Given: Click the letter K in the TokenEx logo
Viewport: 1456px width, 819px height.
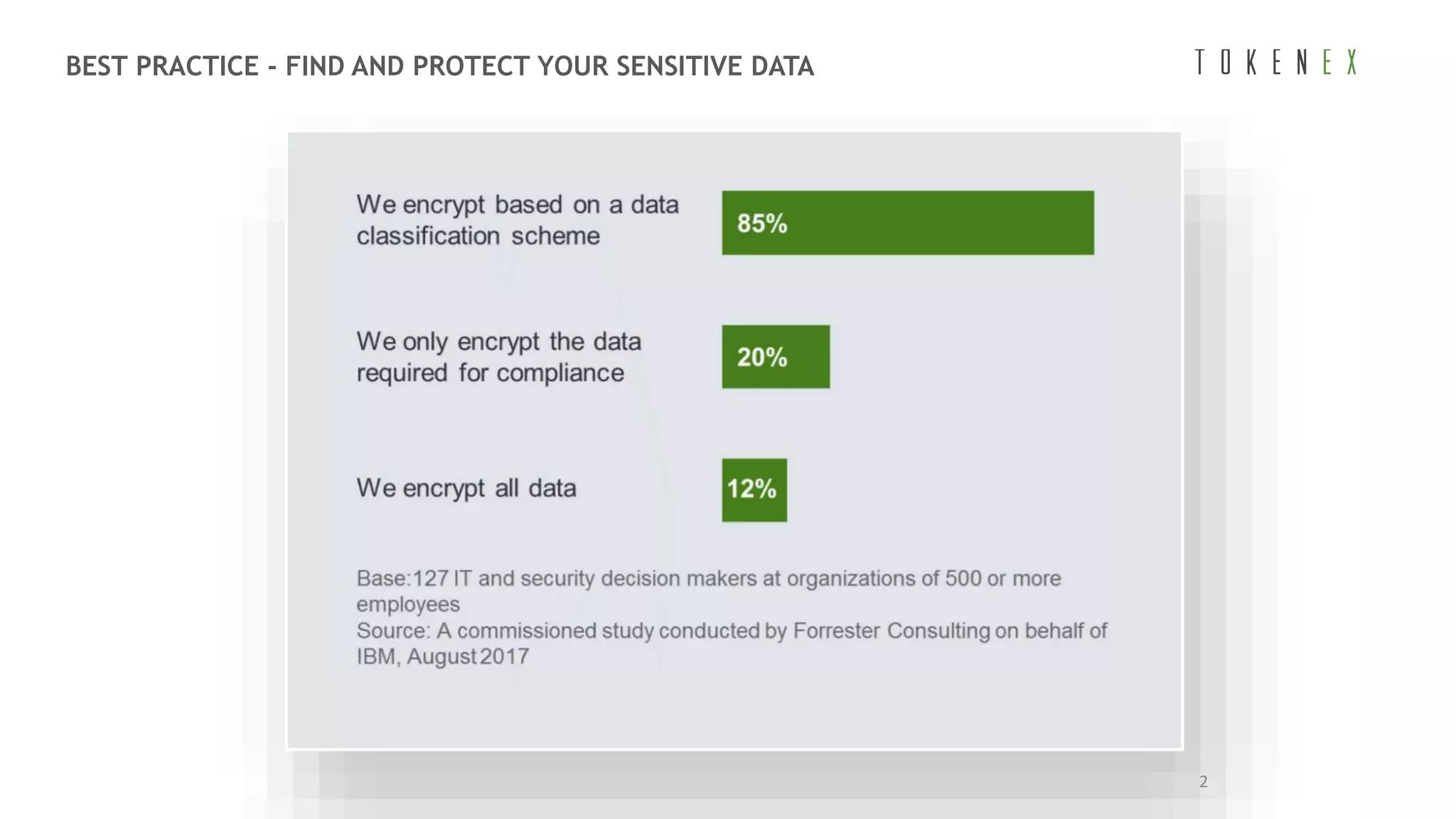Looking at the screenshot, I should click(x=1251, y=63).
